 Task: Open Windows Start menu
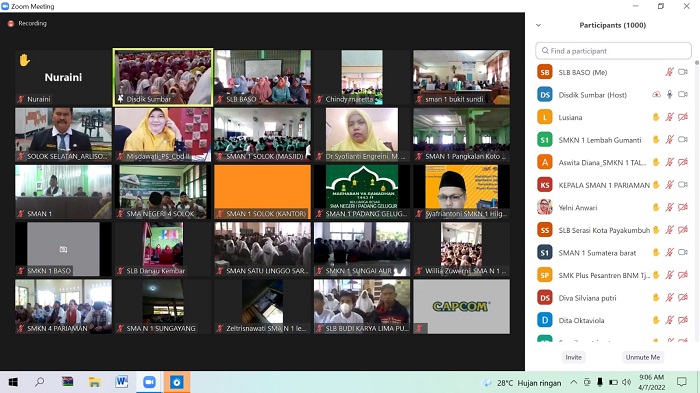pyautogui.click(x=13, y=382)
